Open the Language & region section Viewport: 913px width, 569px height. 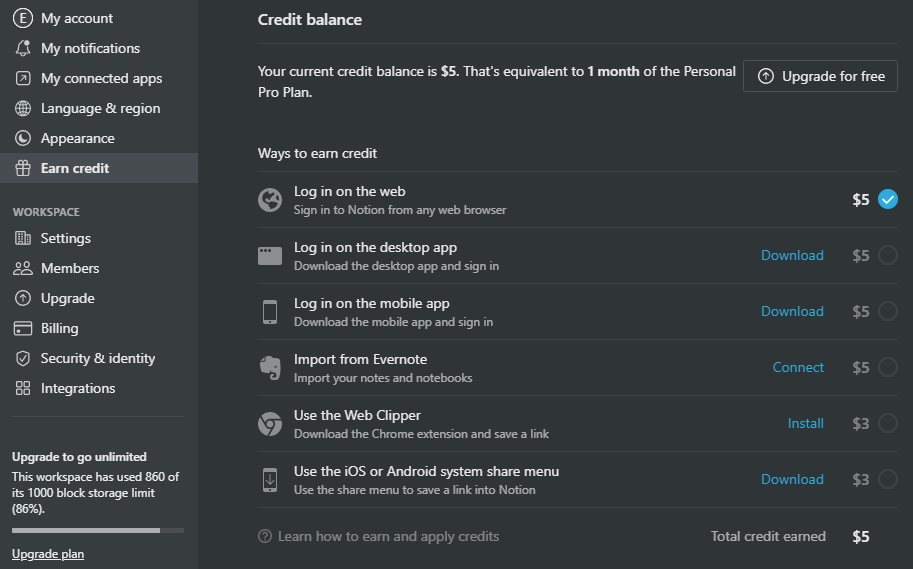coord(100,108)
